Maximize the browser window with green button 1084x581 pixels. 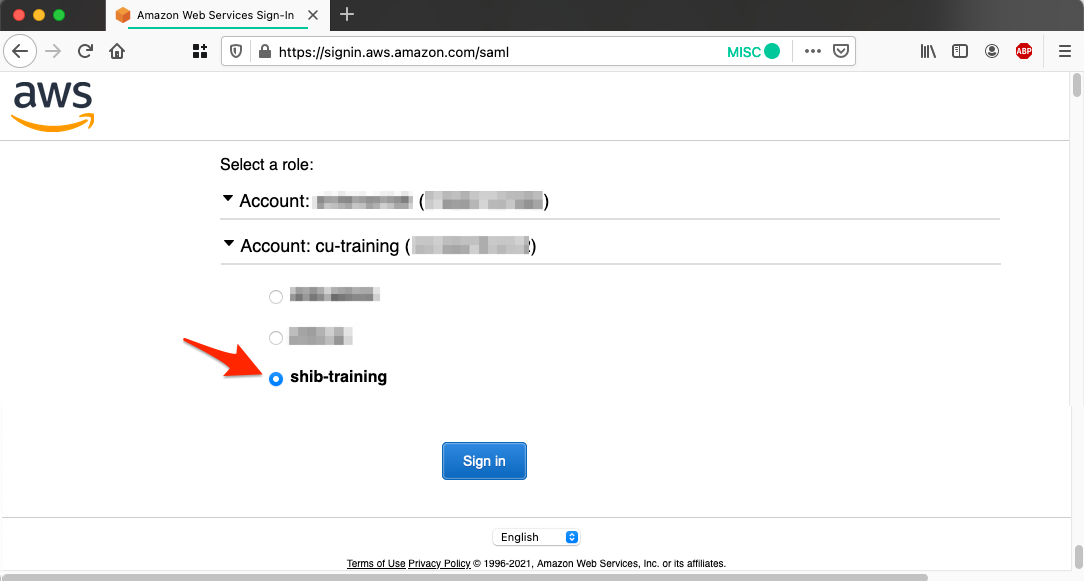pyautogui.click(x=59, y=15)
